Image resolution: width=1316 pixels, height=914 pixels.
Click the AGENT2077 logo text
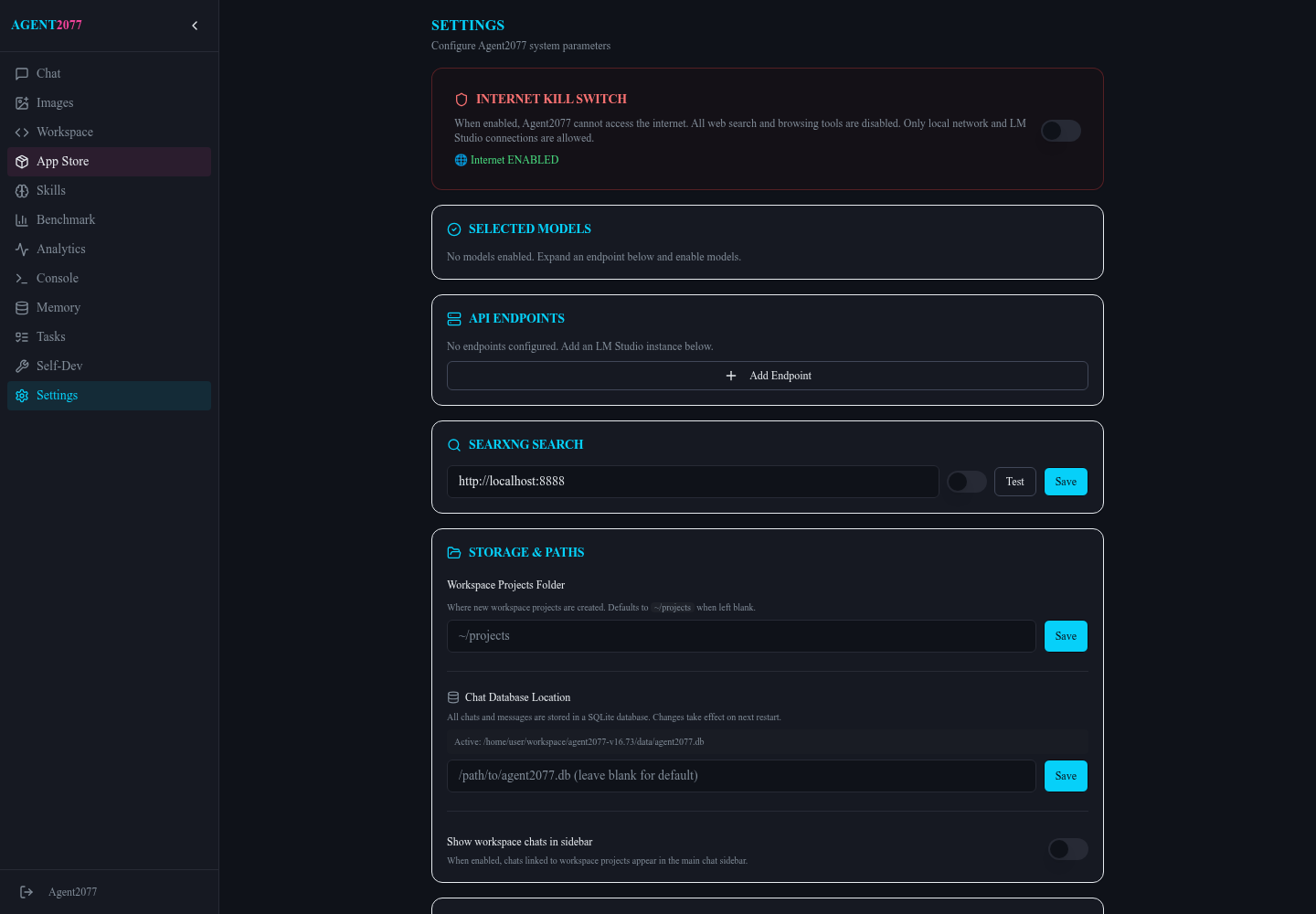pyautogui.click(x=47, y=26)
